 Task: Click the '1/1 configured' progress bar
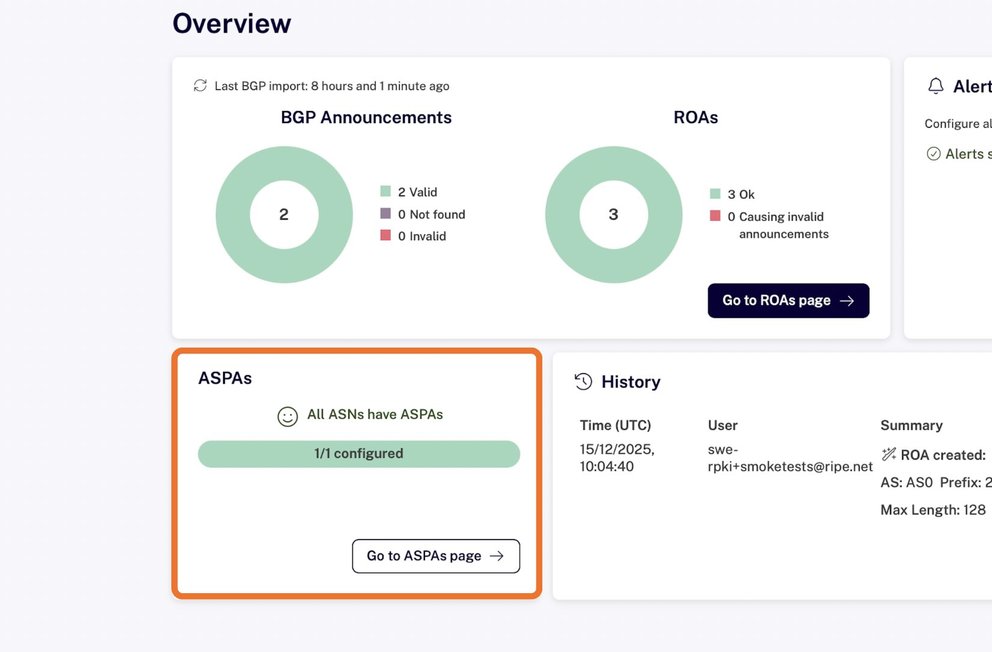(x=359, y=454)
